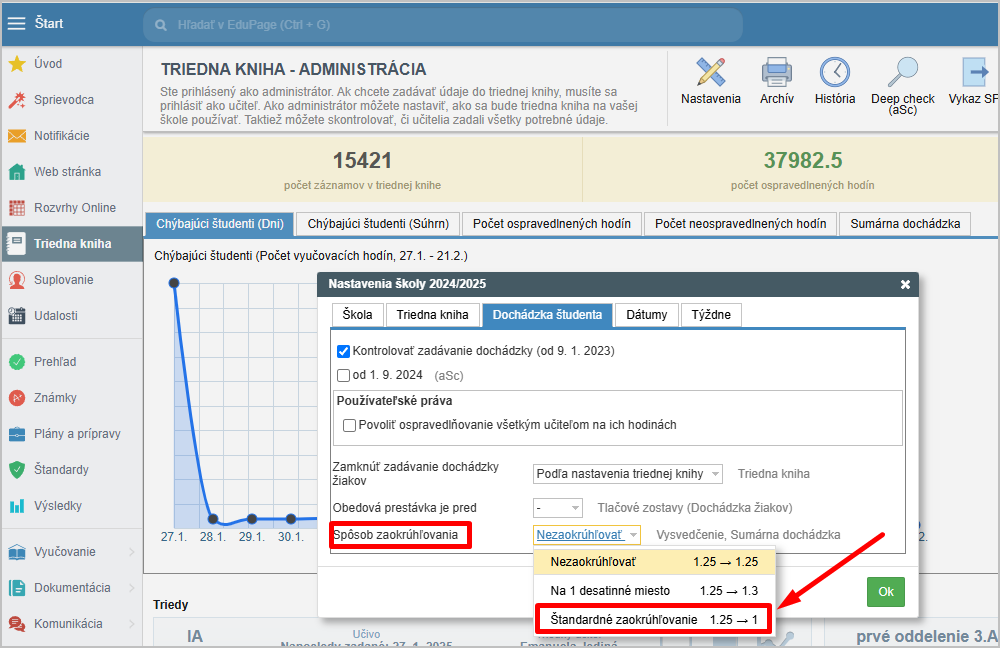This screenshot has height=648, width=1000.
Task: Select Rozvrhy Online calendar icon
Action: click(x=17, y=208)
